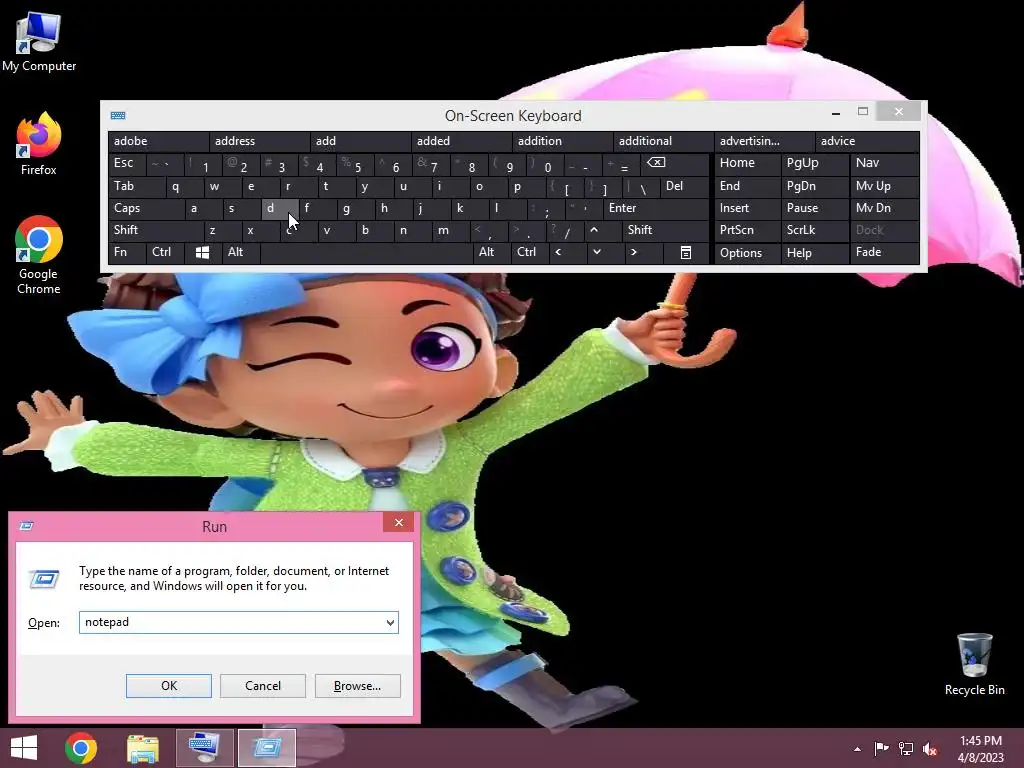Image resolution: width=1024 pixels, height=768 pixels.
Task: Select the Firefox desktop shortcut
Action: 39,144
